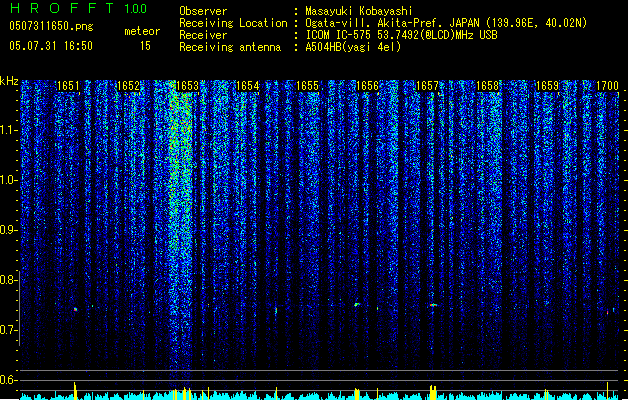Click the 1652 time axis label
The image size is (629, 400).
[128, 86]
